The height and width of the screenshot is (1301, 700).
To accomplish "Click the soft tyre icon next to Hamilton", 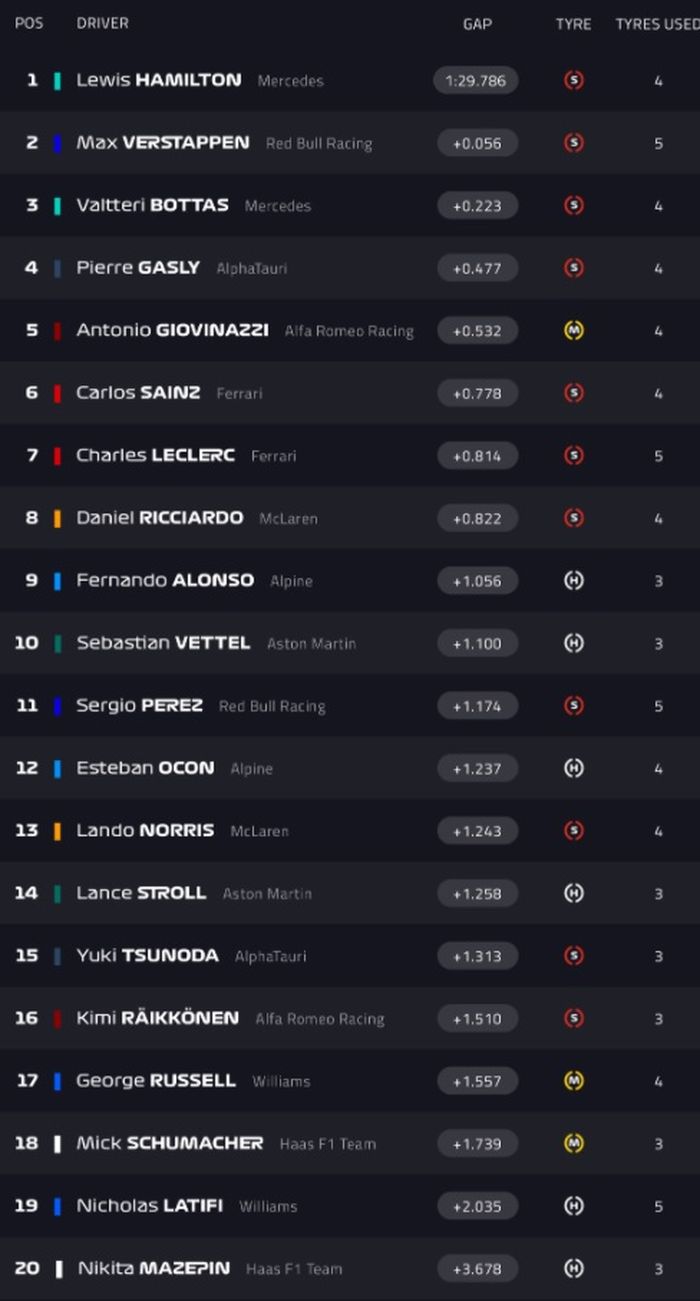I will pyautogui.click(x=573, y=81).
